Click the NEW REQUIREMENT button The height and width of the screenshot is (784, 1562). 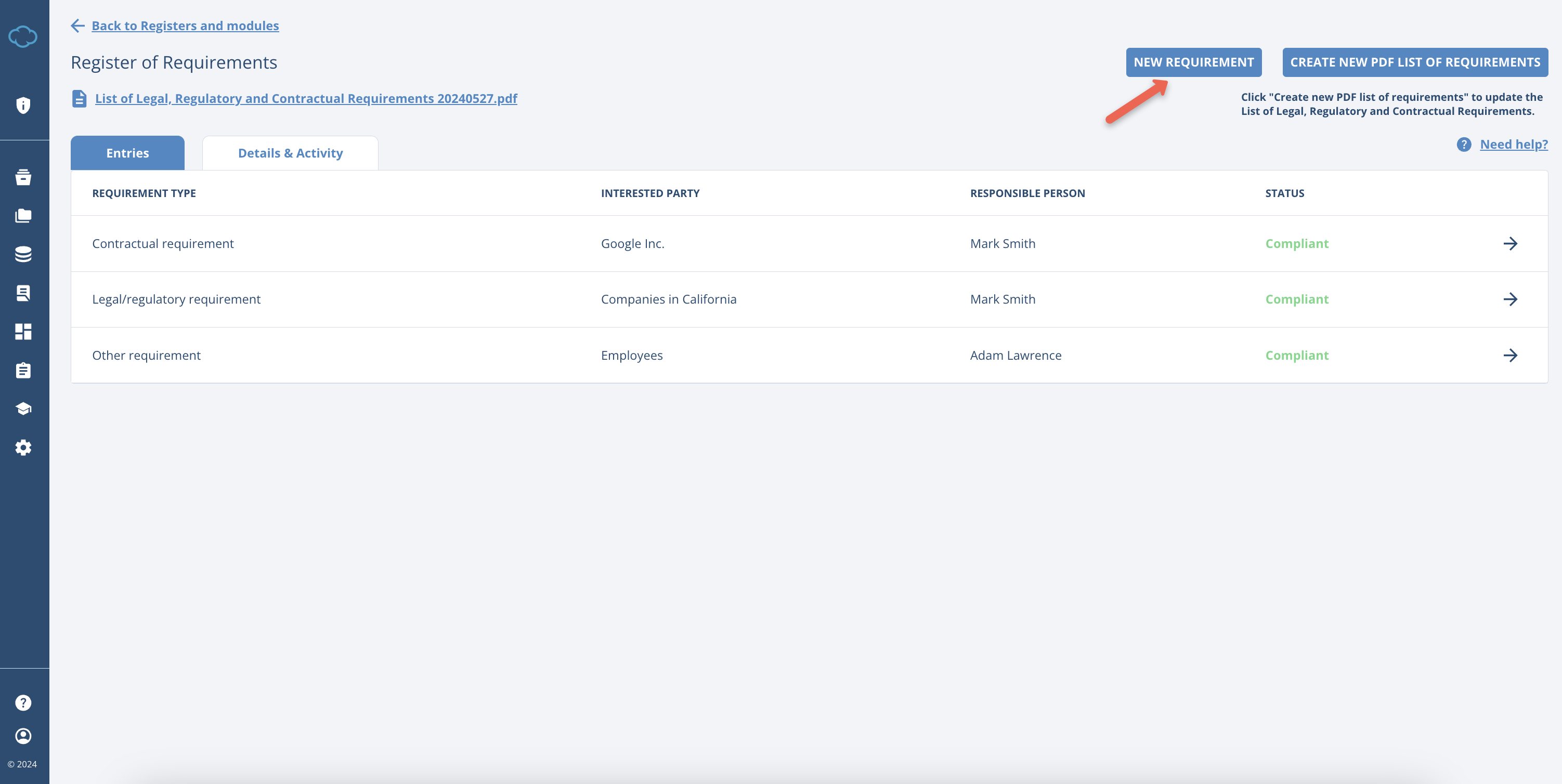(1193, 62)
